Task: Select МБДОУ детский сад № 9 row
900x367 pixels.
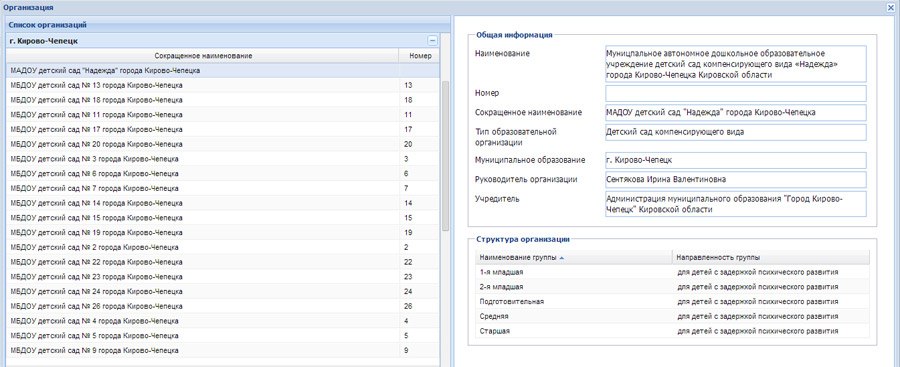Action: point(223,350)
